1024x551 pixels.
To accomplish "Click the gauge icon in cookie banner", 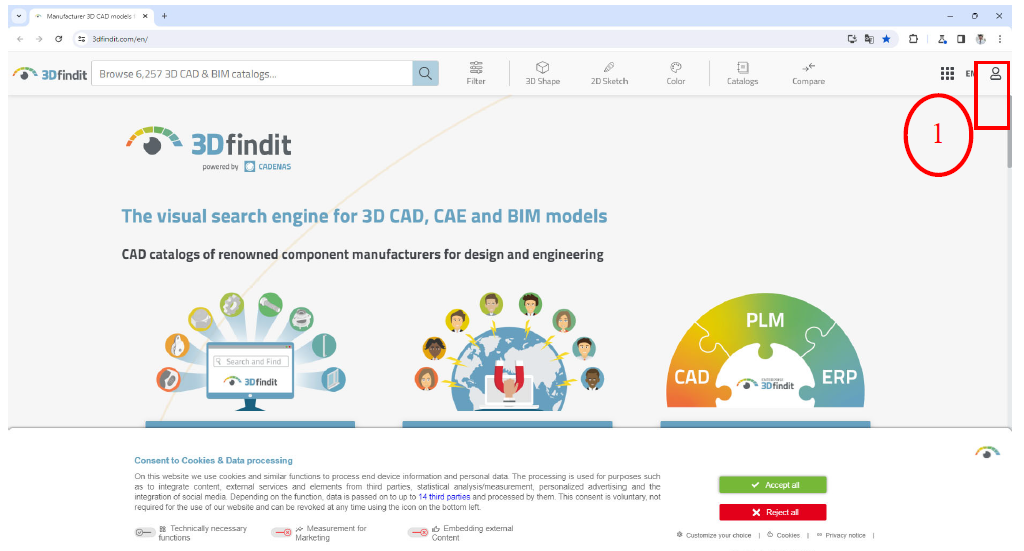I will click(987, 452).
